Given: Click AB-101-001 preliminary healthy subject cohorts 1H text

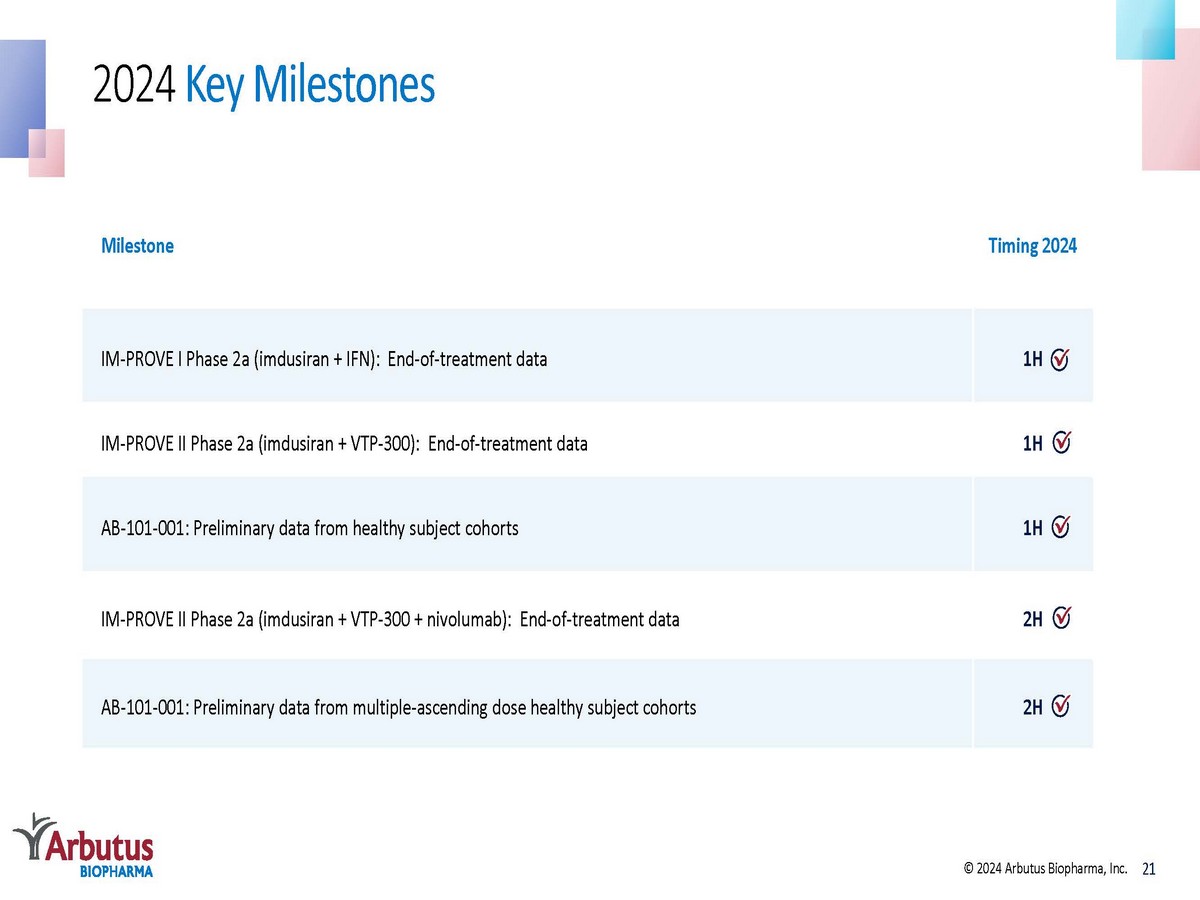Looking at the screenshot, I should [310, 528].
